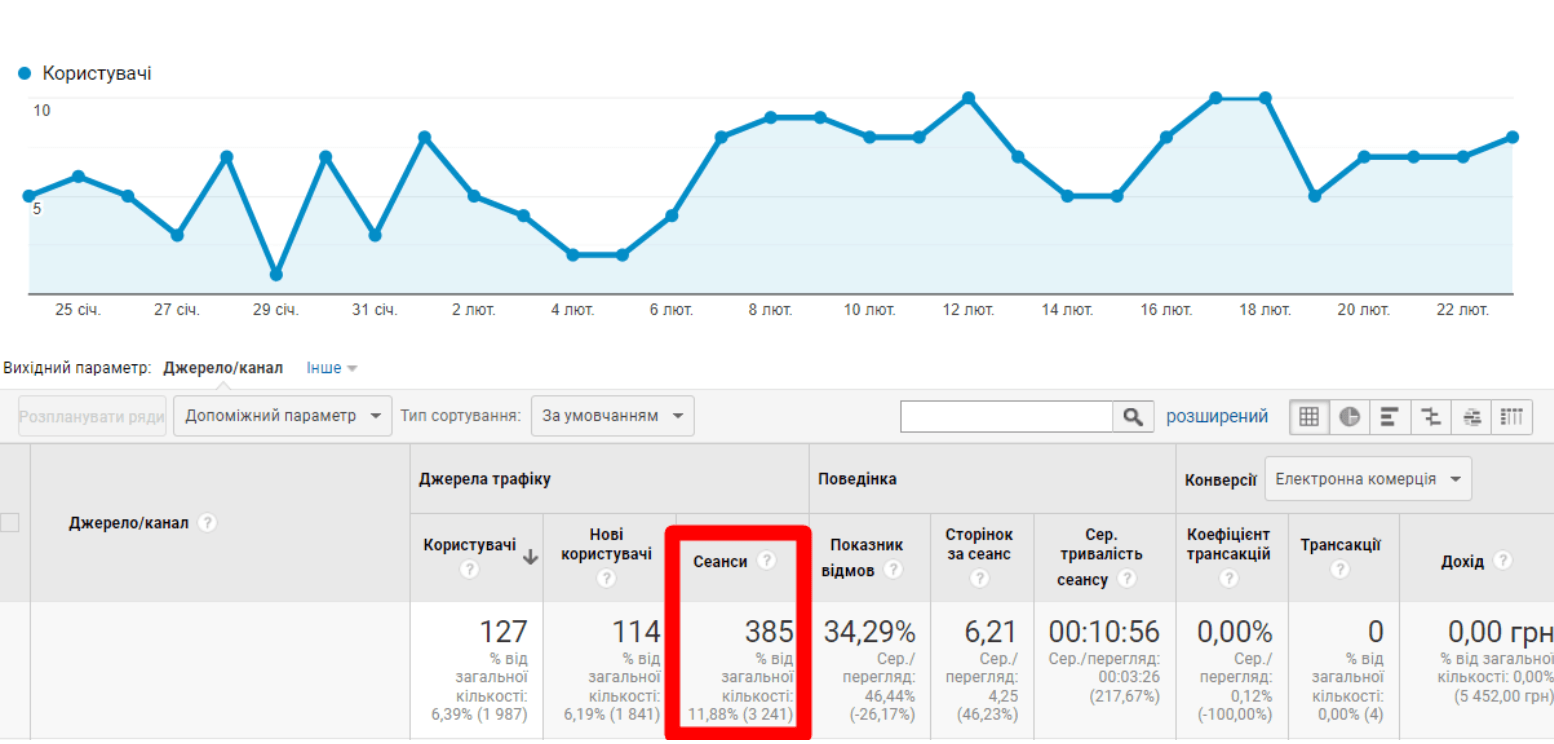Viewport: 1554px width, 744px height.
Task: Click the total users value 127
Action: (x=503, y=632)
